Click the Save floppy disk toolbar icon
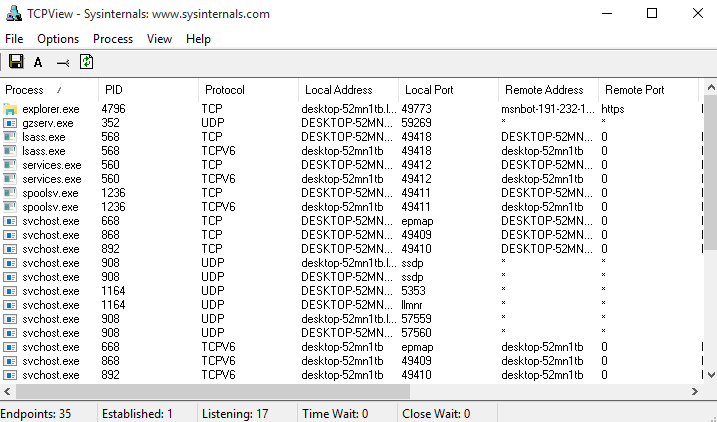Screen dimensions: 717x422 pyautogui.click(x=16, y=61)
